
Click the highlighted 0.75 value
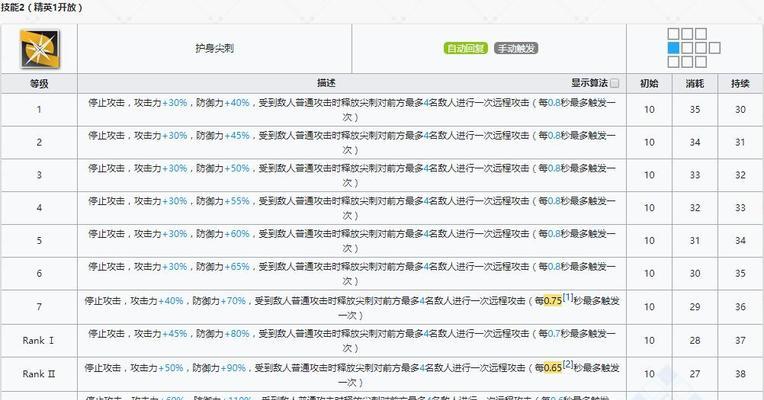click(553, 301)
